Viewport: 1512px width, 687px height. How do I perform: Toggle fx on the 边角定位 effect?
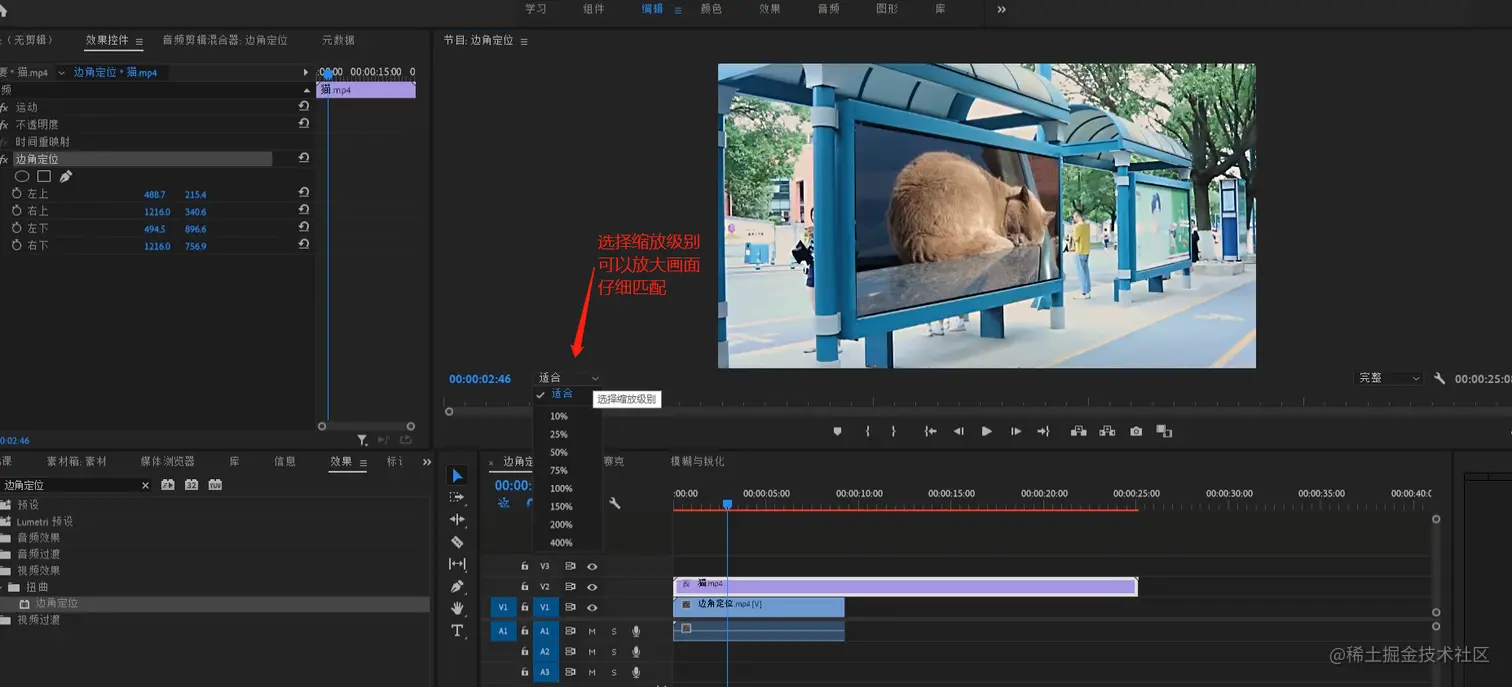coord(5,159)
